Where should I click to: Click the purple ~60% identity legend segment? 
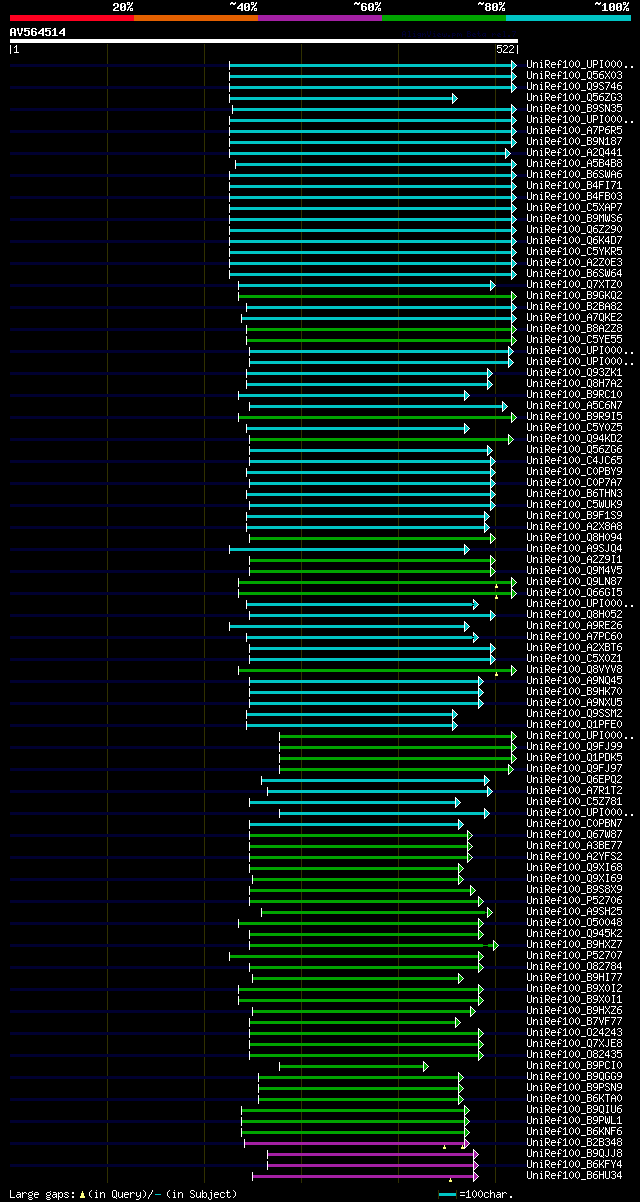pos(320,17)
